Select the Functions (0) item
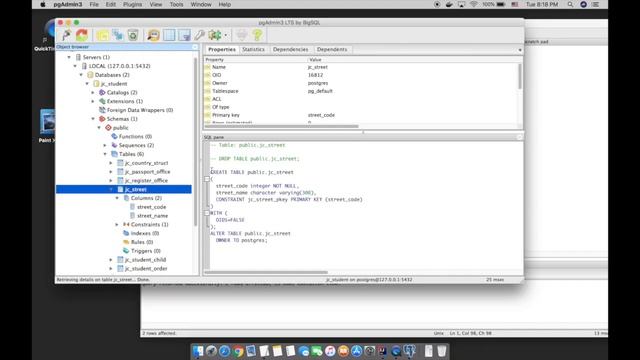 pos(135,137)
